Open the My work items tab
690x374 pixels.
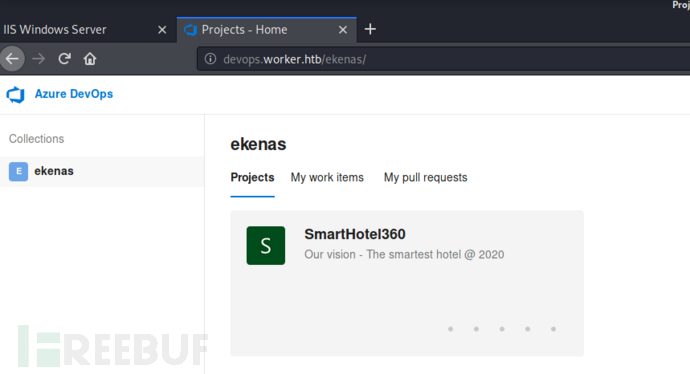click(327, 178)
